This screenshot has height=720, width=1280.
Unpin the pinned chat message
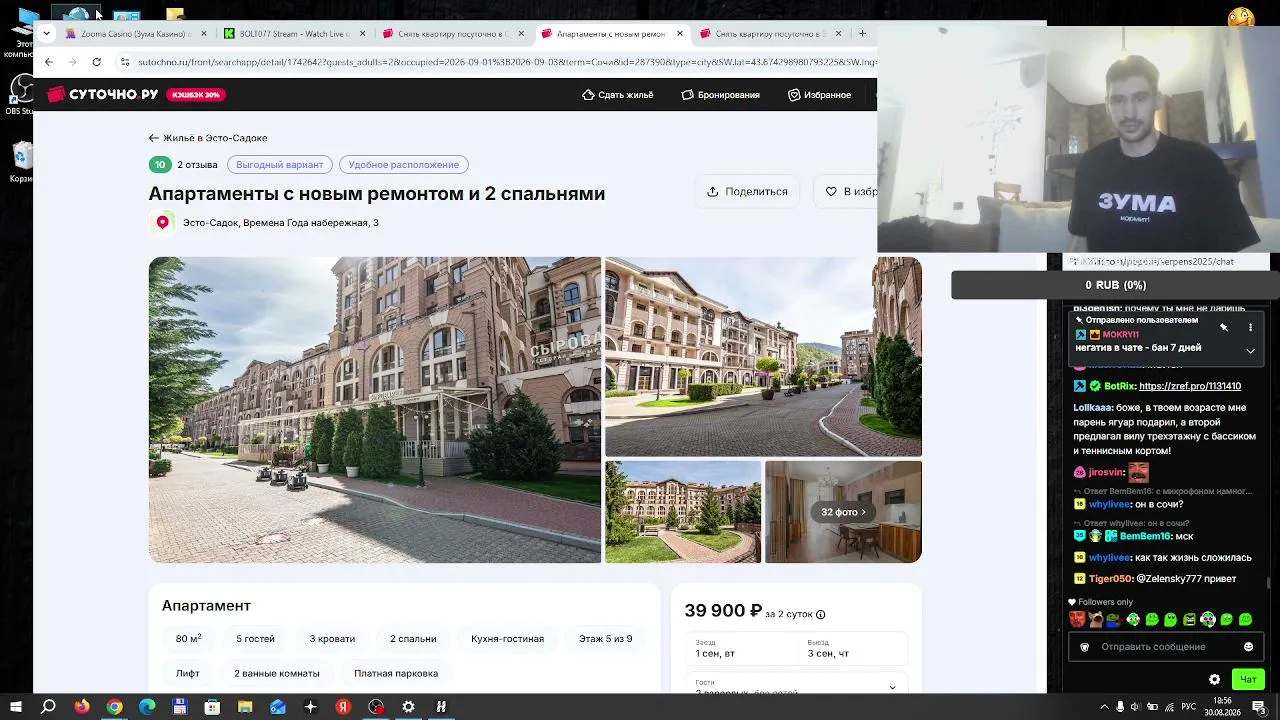point(1224,328)
